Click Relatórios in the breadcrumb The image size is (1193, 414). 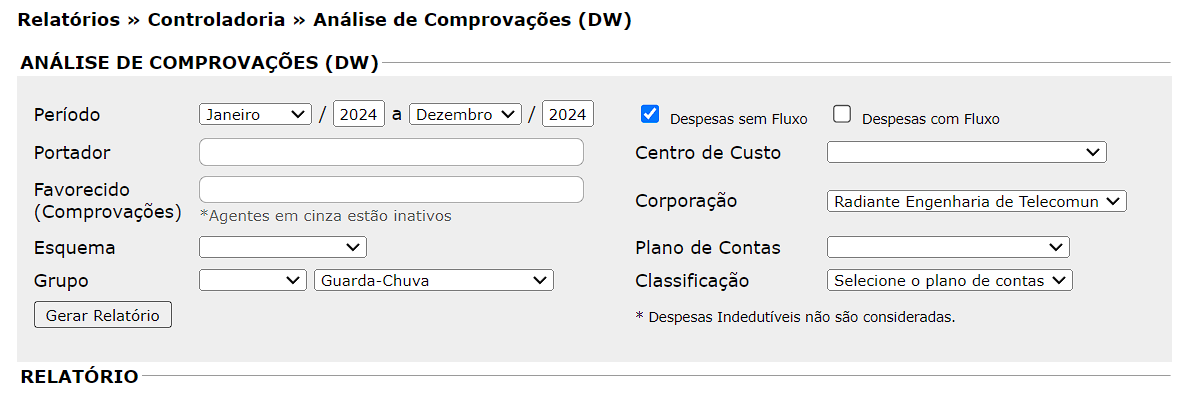(x=68, y=20)
